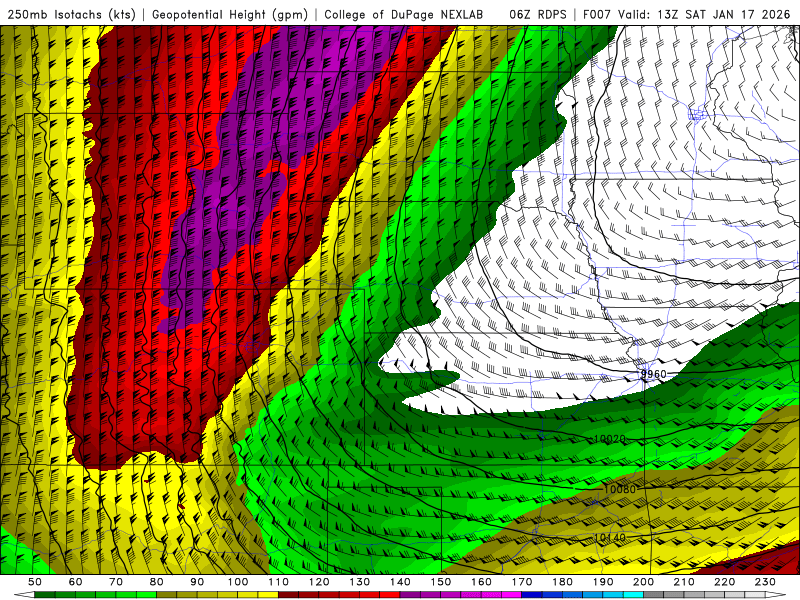
Task: Click the 10080 height contour label
Action: point(619,489)
